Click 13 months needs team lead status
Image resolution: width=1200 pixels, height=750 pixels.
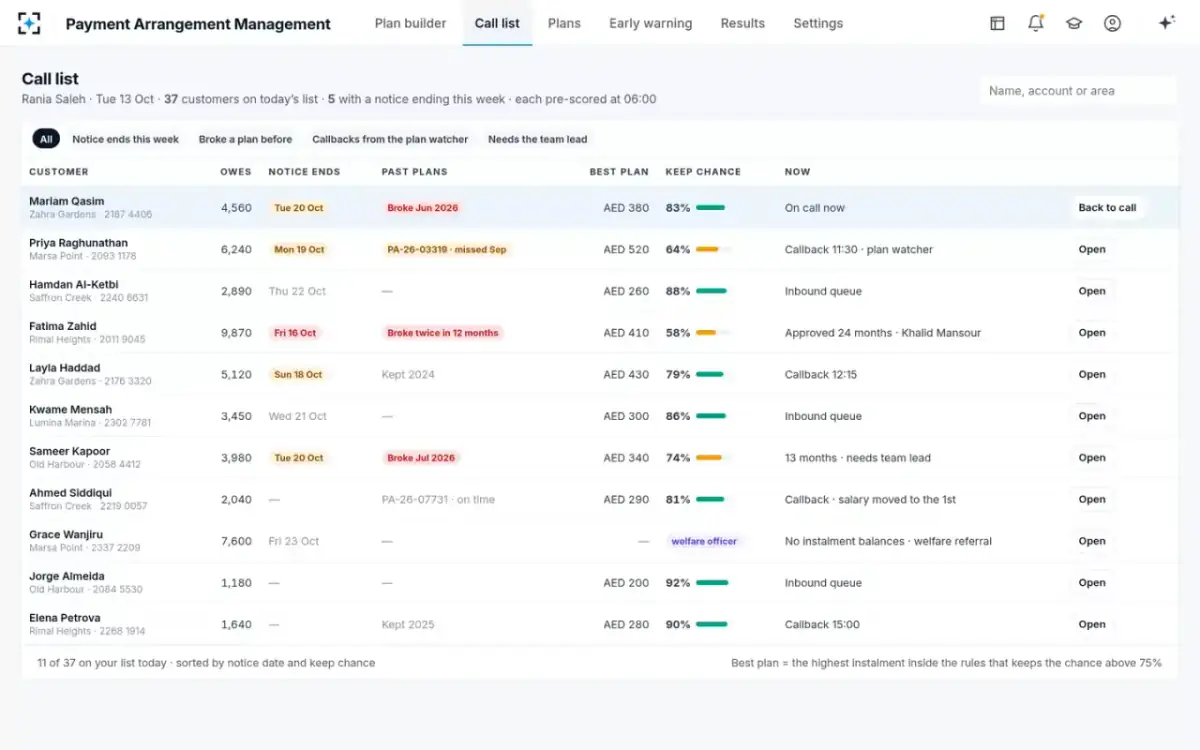tap(857, 458)
